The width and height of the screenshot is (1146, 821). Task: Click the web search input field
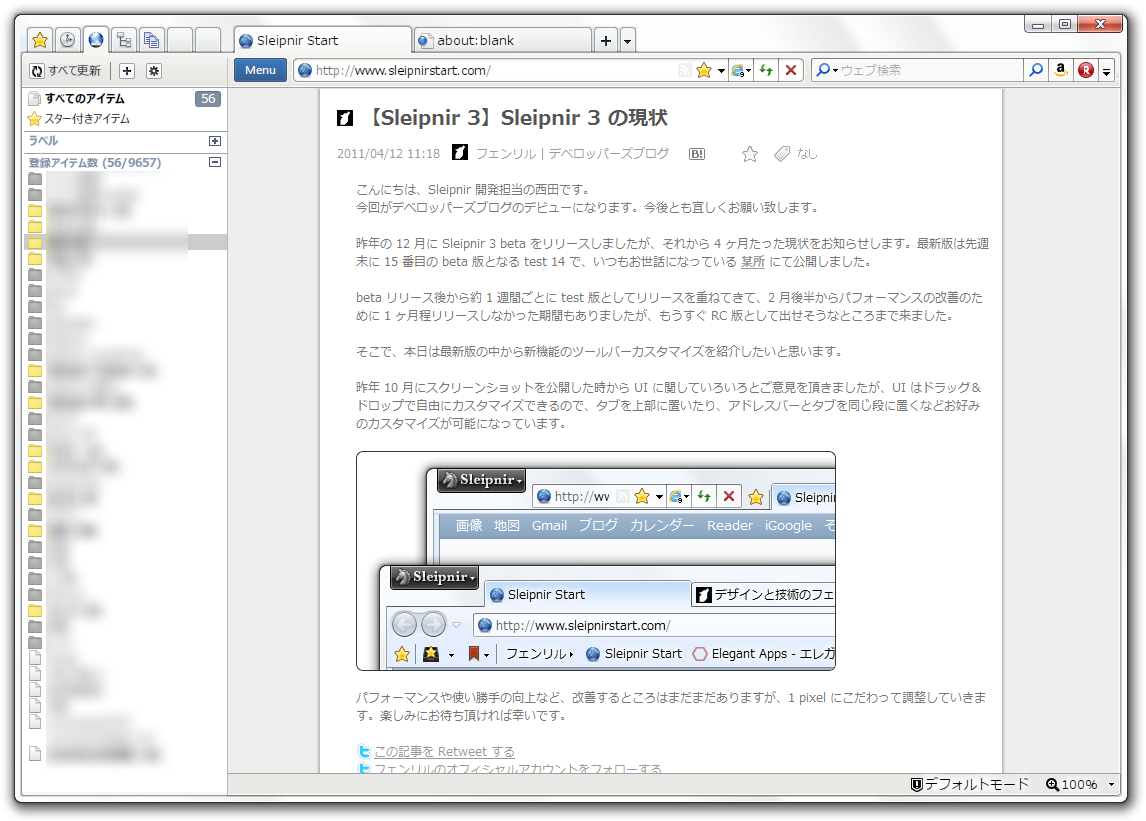[x=930, y=70]
